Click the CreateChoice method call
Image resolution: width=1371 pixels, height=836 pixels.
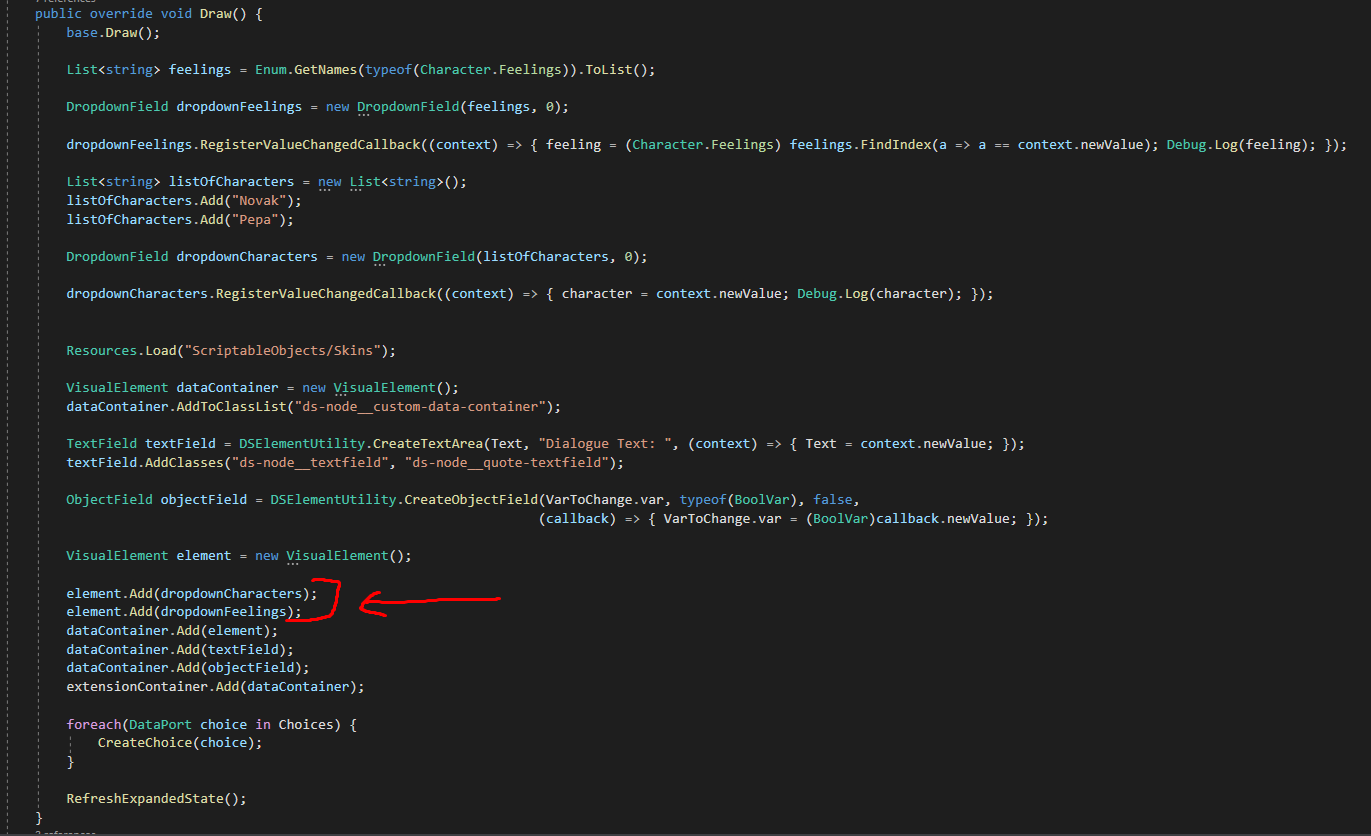(145, 742)
